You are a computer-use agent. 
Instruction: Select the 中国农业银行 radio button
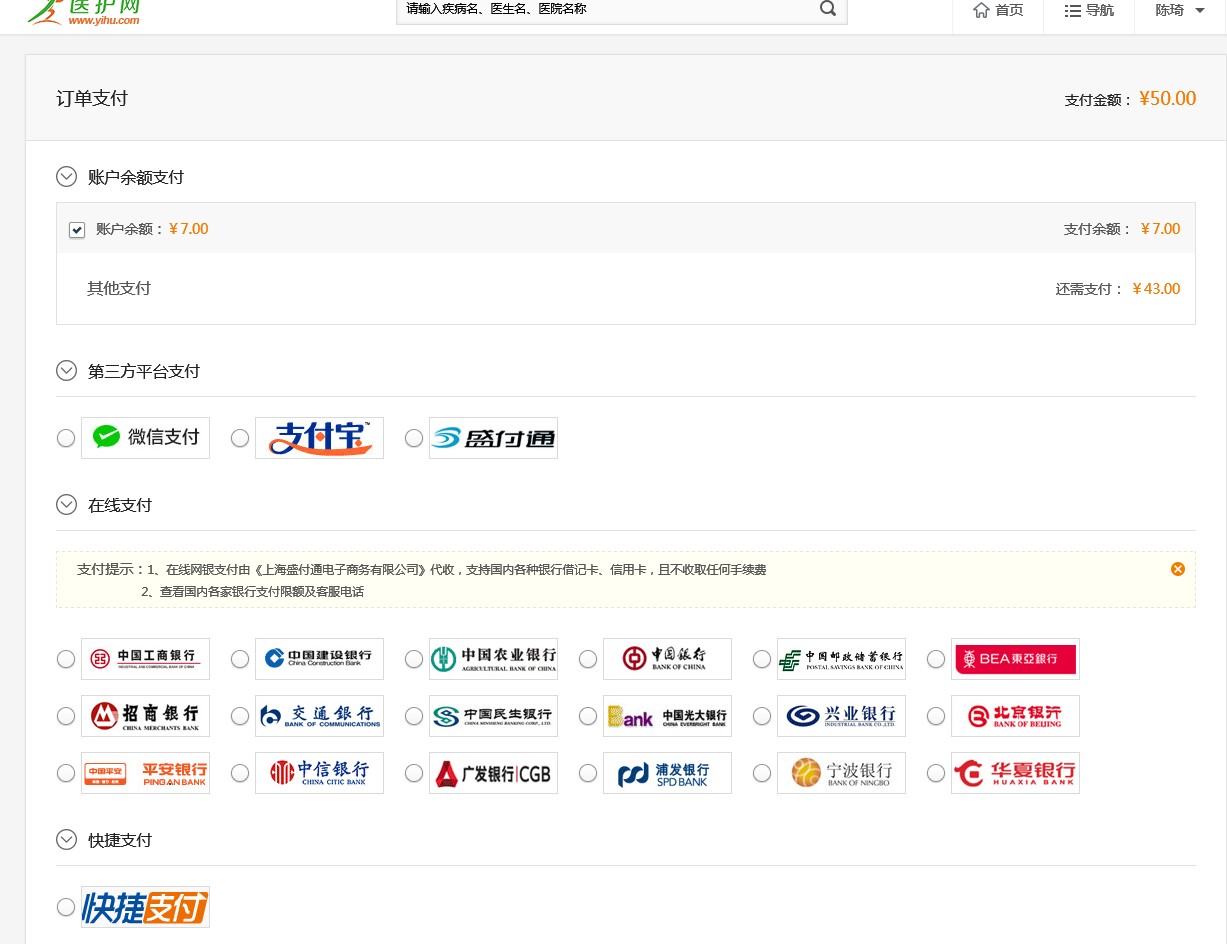point(414,659)
